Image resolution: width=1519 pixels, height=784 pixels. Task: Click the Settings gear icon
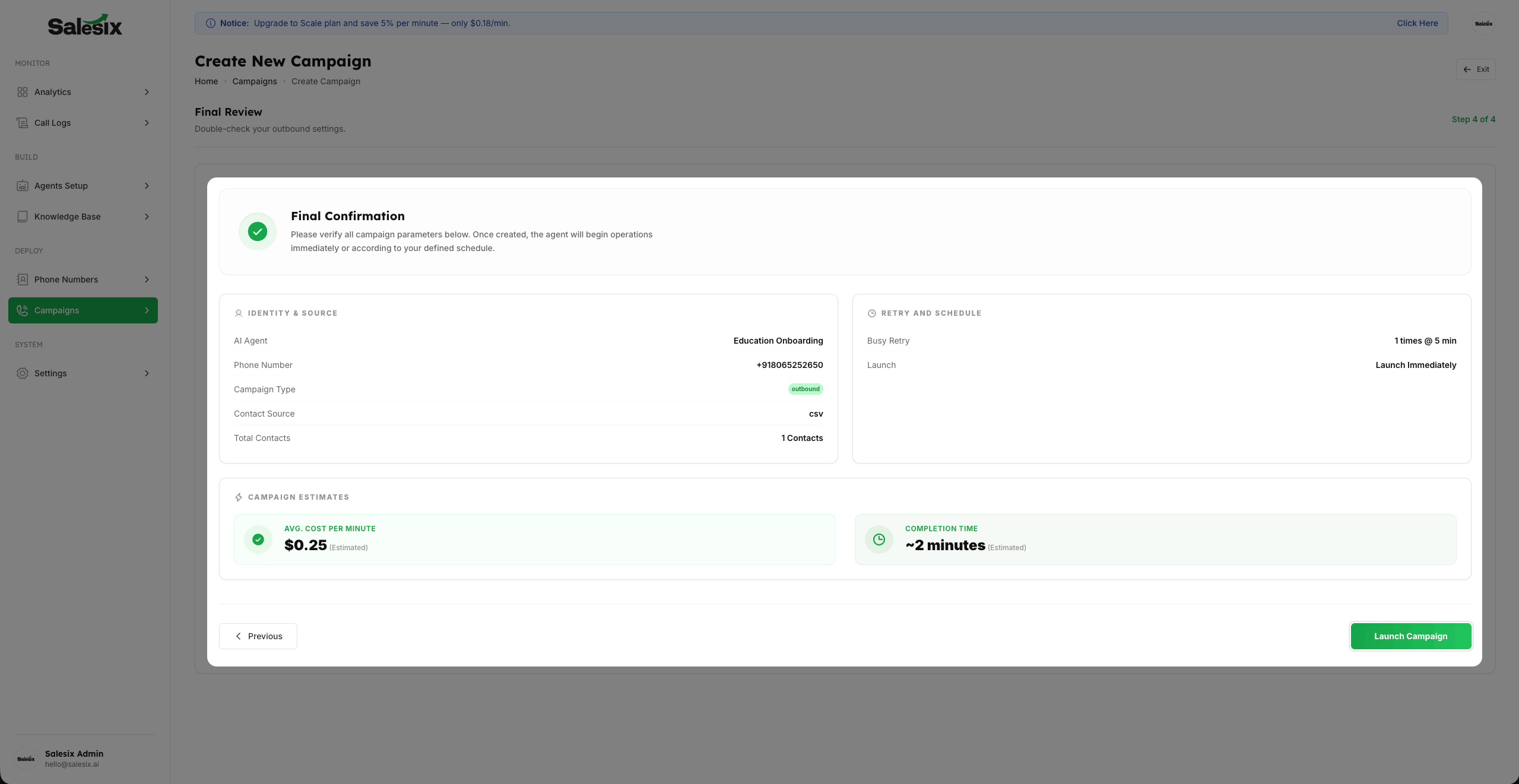pos(23,373)
